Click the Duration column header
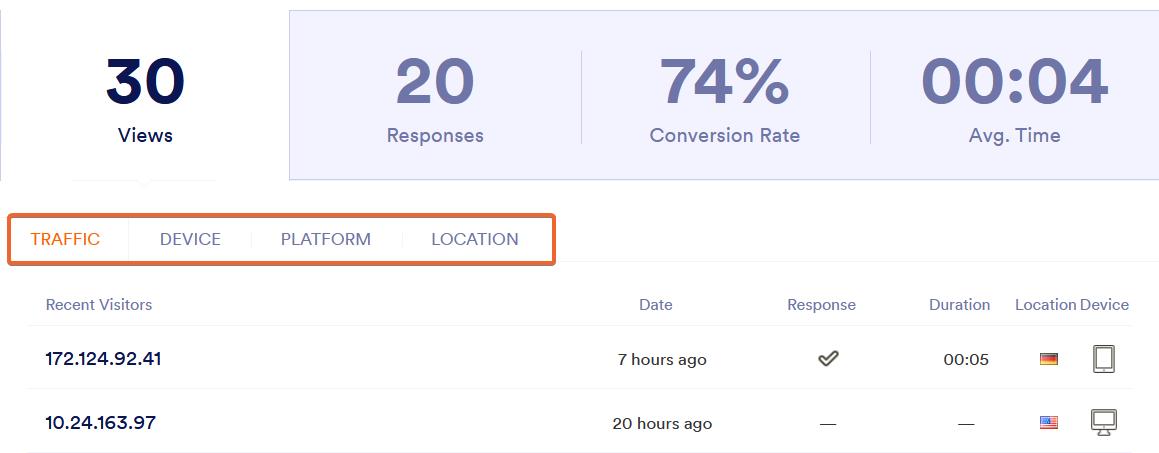 (959, 305)
